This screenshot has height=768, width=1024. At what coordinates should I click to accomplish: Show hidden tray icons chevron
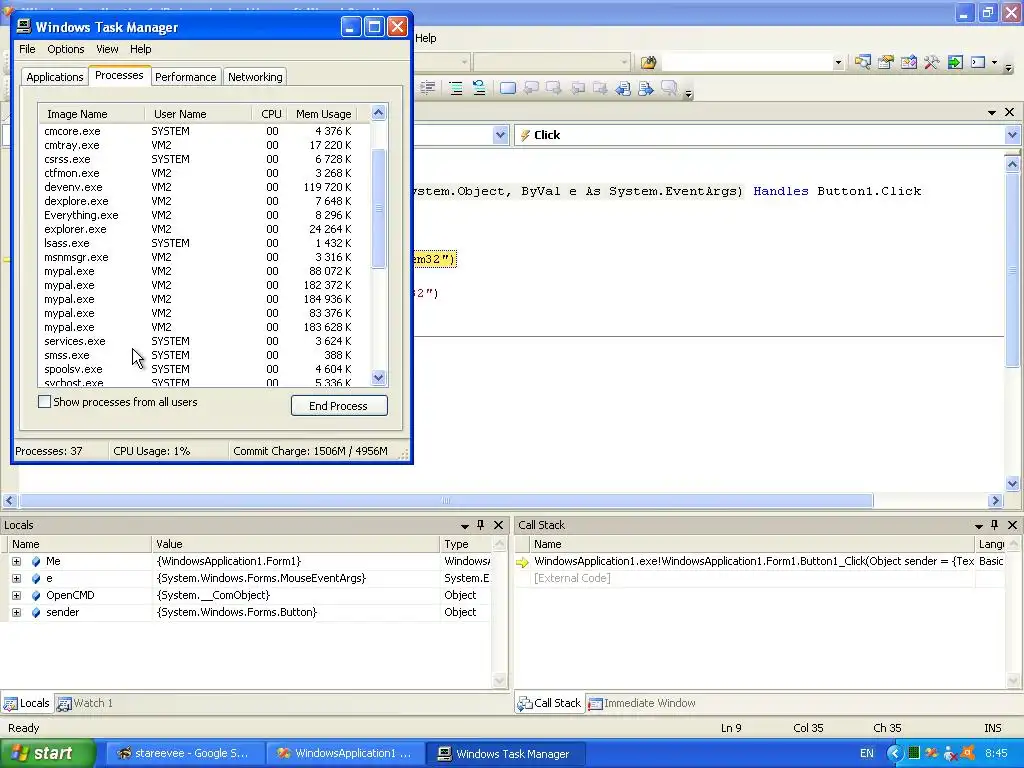pyautogui.click(x=895, y=754)
